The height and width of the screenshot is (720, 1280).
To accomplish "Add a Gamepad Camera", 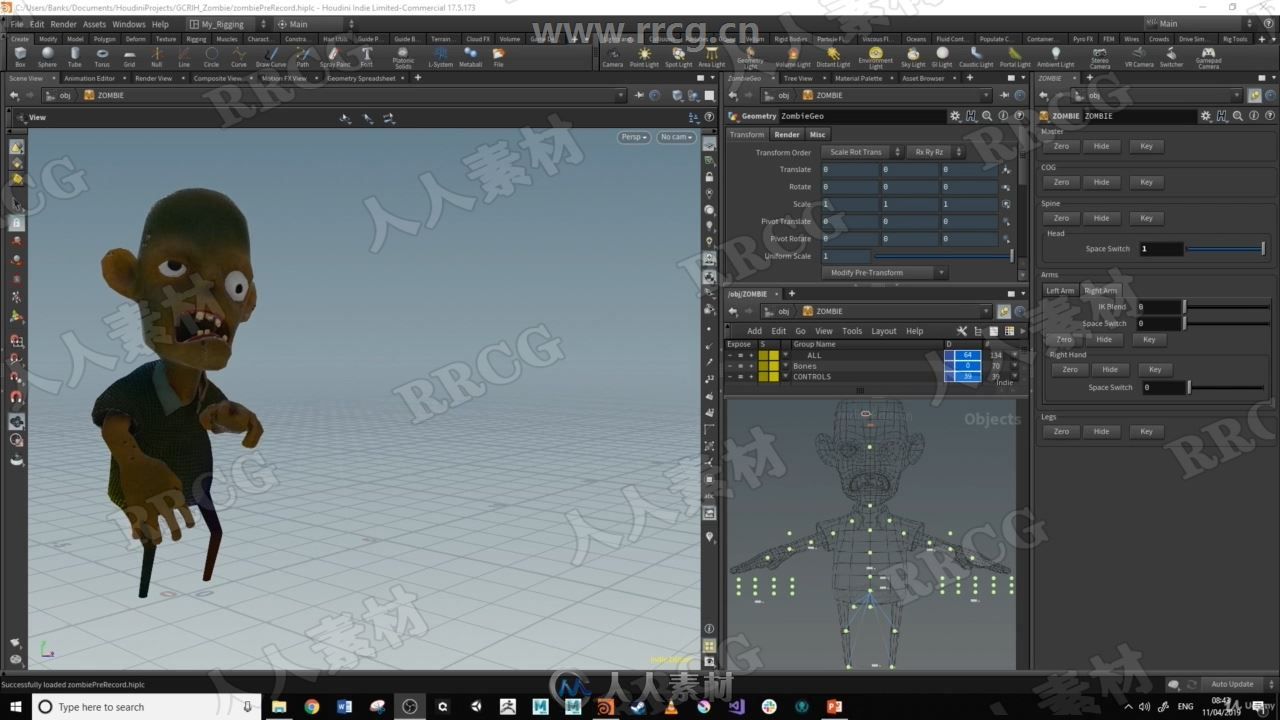I will pos(1208,58).
